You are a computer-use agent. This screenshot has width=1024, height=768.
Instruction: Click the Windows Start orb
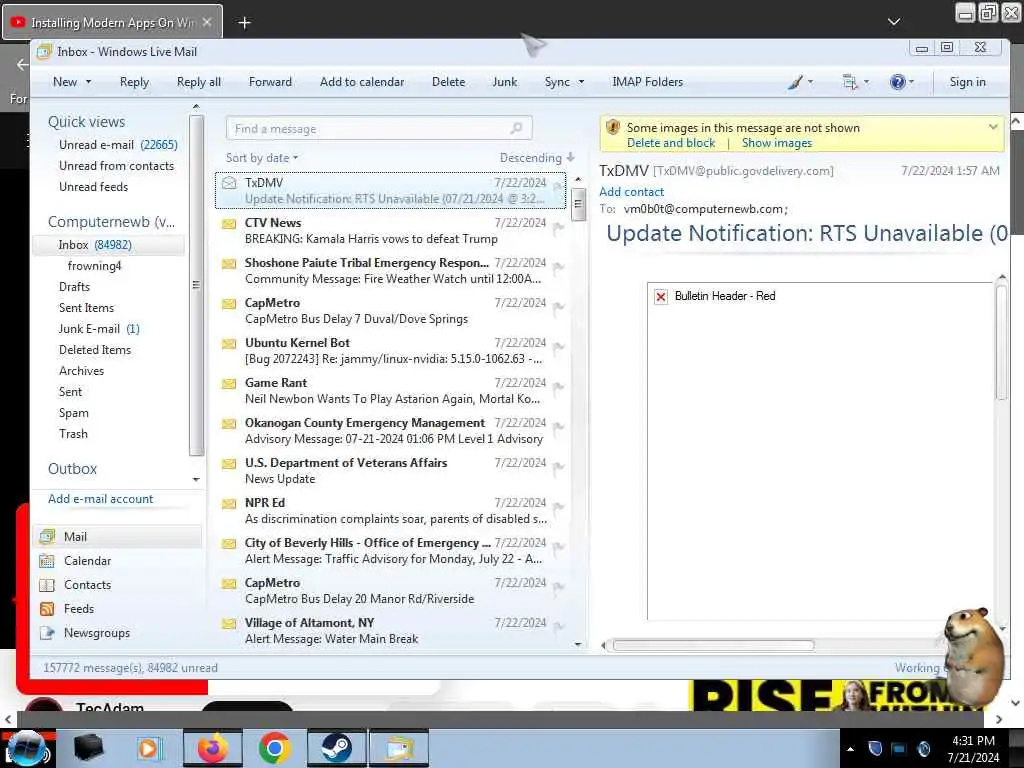26,749
